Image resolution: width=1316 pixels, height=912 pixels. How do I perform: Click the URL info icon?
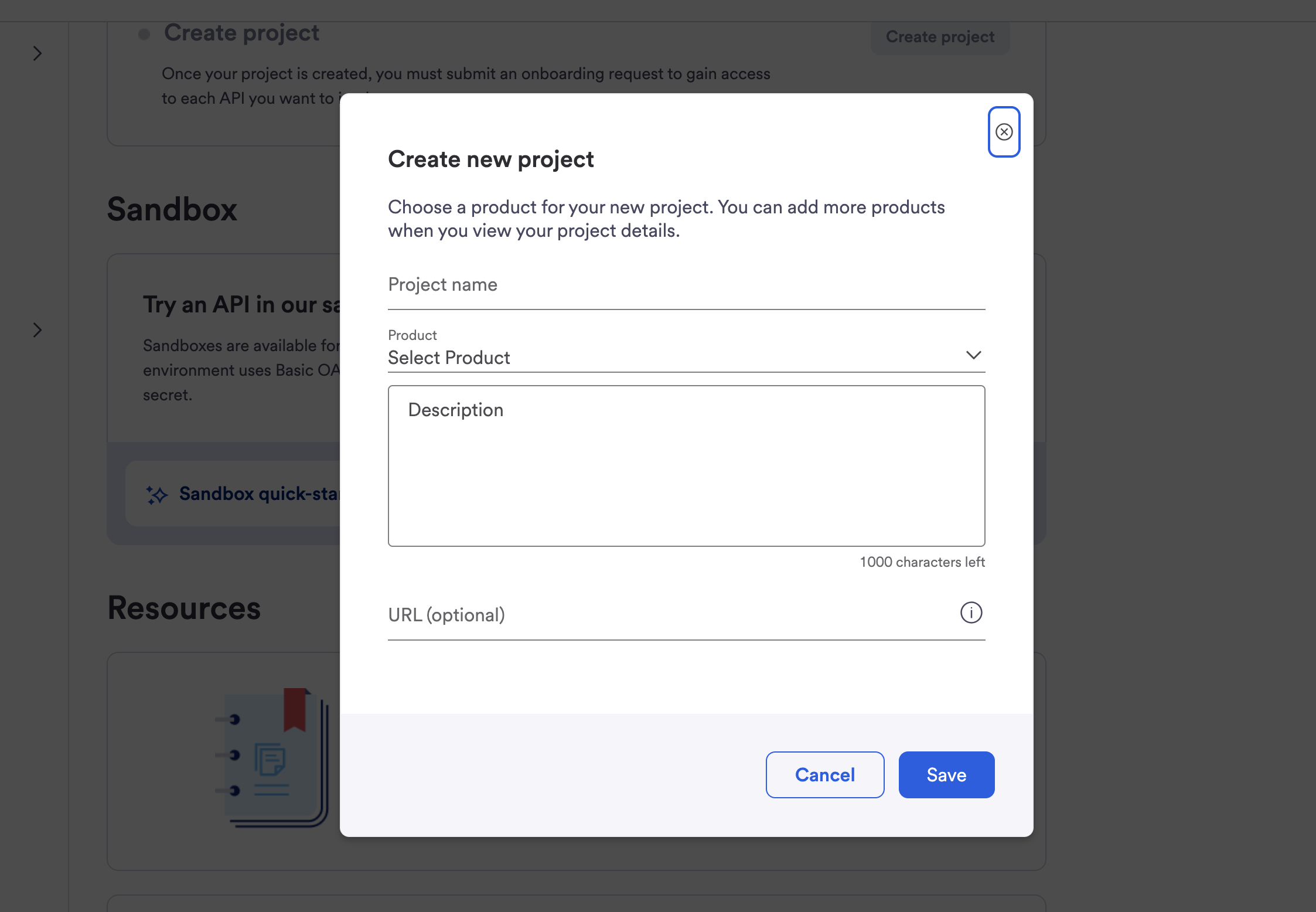[971, 612]
